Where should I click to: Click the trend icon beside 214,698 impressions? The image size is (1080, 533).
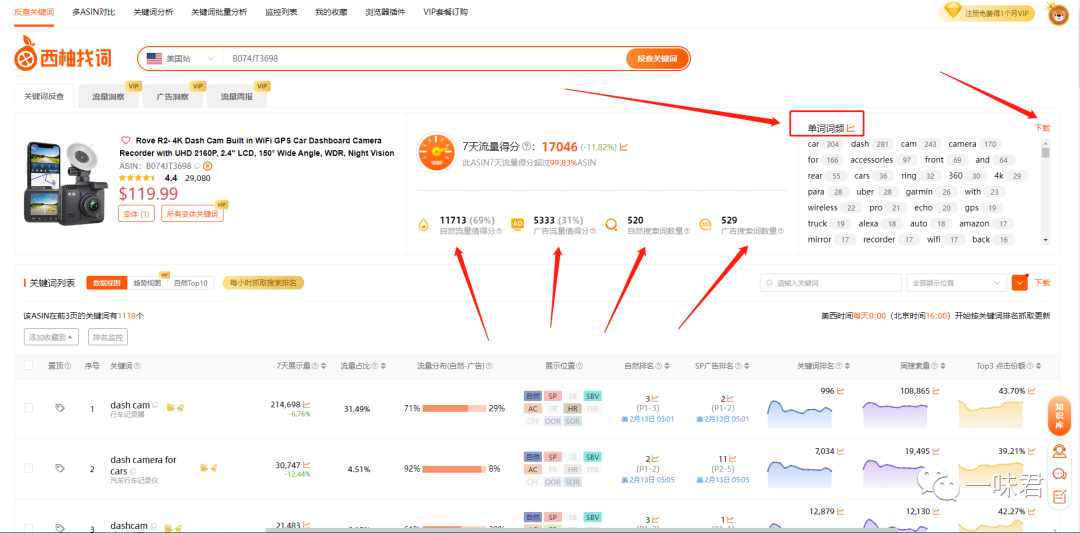coord(307,404)
